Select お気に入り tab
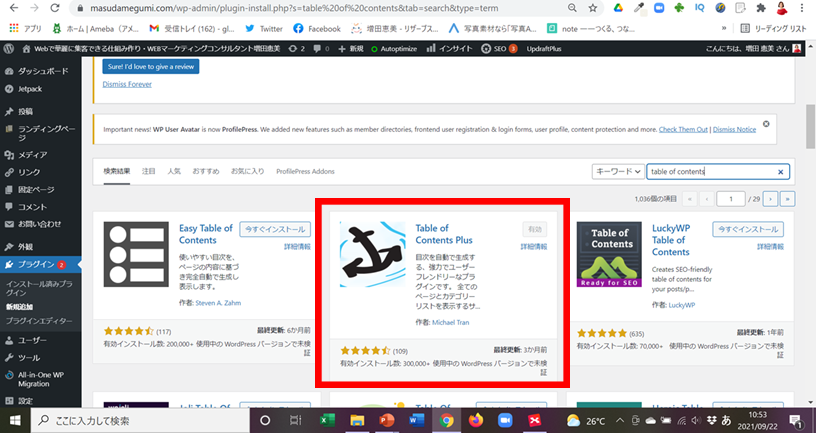 coord(248,171)
